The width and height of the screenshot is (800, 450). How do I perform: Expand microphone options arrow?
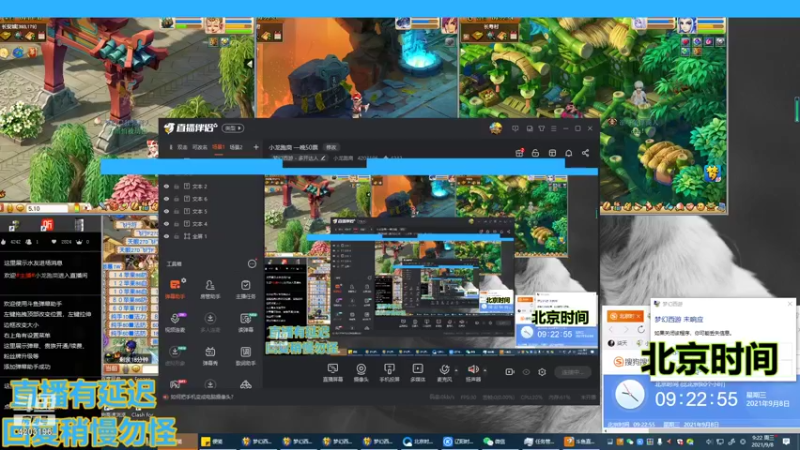pyautogui.click(x=456, y=370)
